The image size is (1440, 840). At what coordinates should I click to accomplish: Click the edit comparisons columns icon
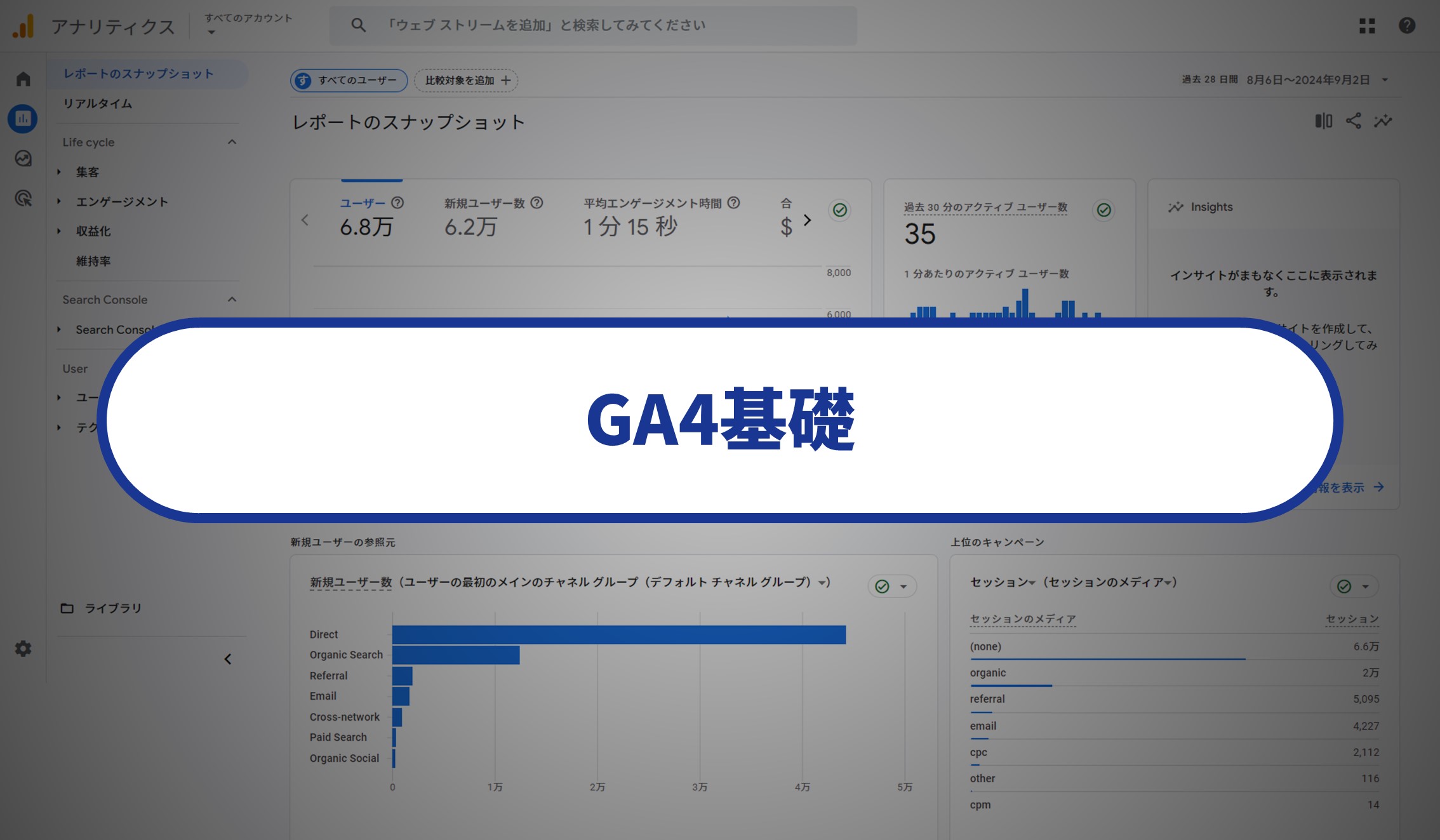[x=1323, y=121]
